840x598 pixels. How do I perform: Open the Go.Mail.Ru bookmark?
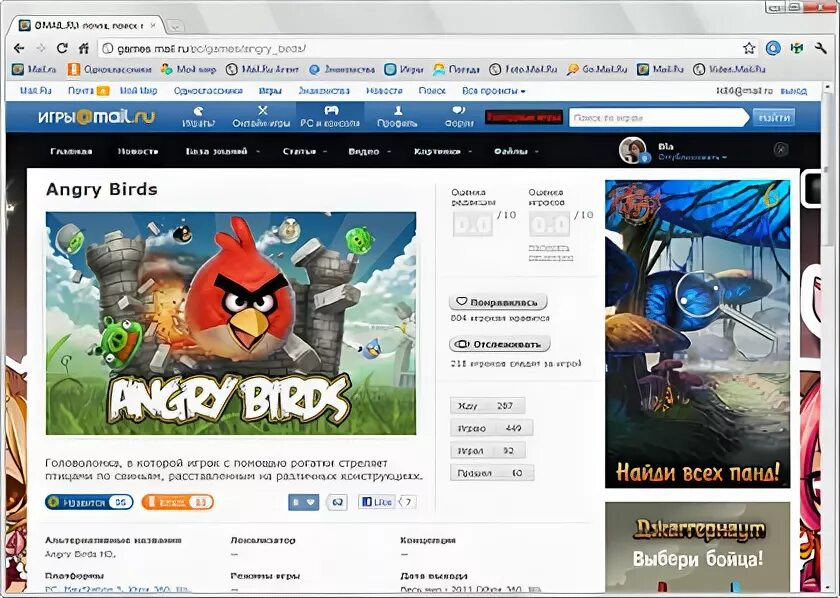(x=597, y=69)
